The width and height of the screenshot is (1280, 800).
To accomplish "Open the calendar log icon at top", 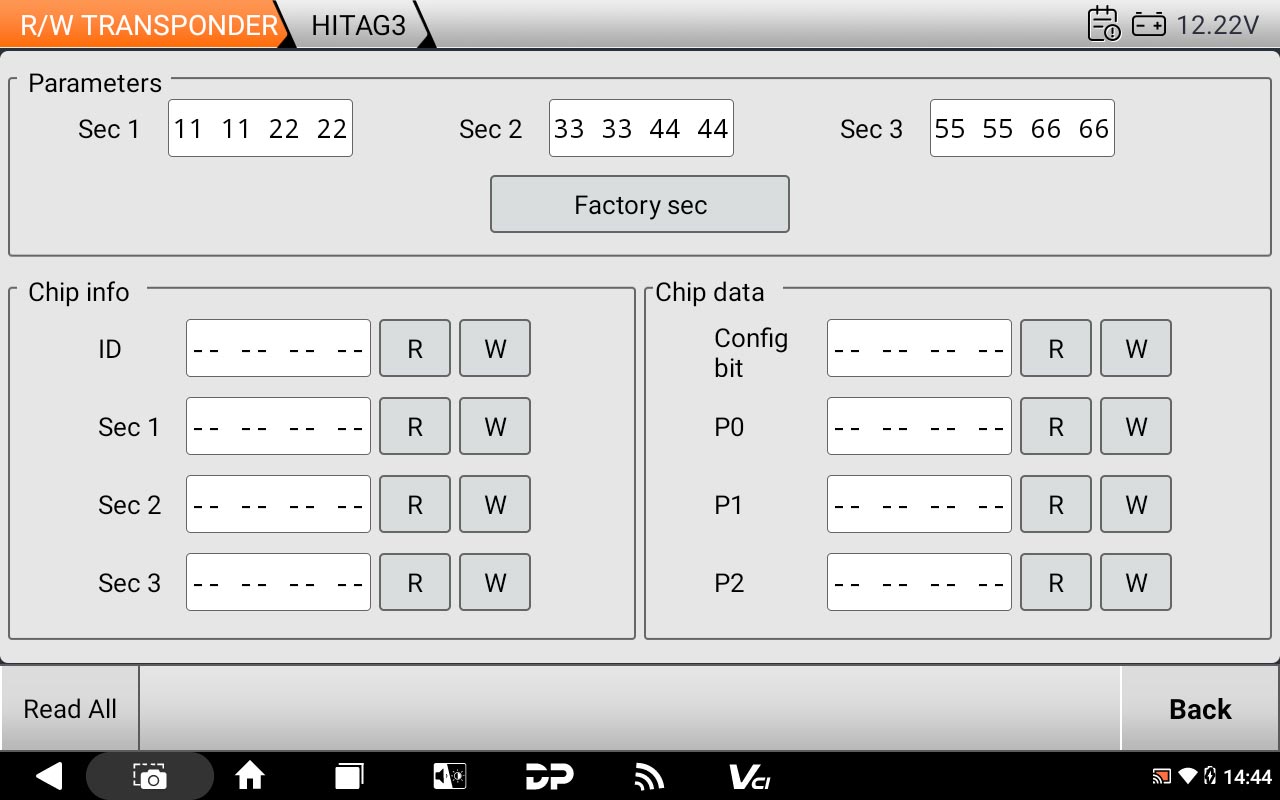I will 1103,24.
